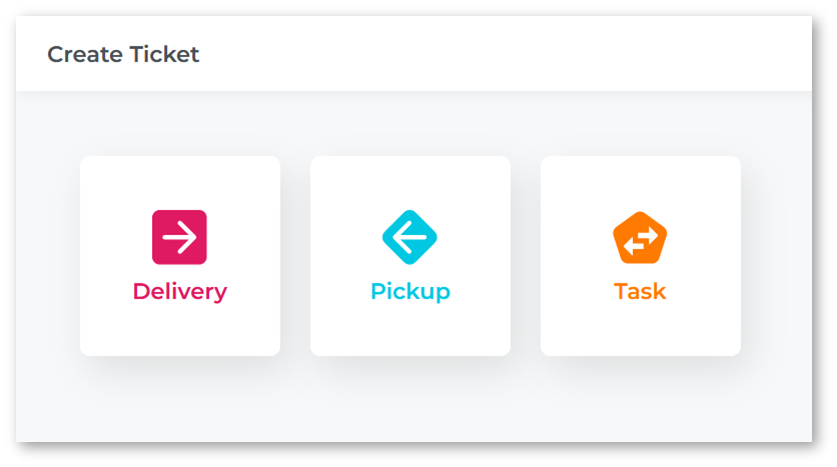Tap the blue diamond icon above Pickup
This screenshot has width=837, height=467.
pyautogui.click(x=410, y=237)
